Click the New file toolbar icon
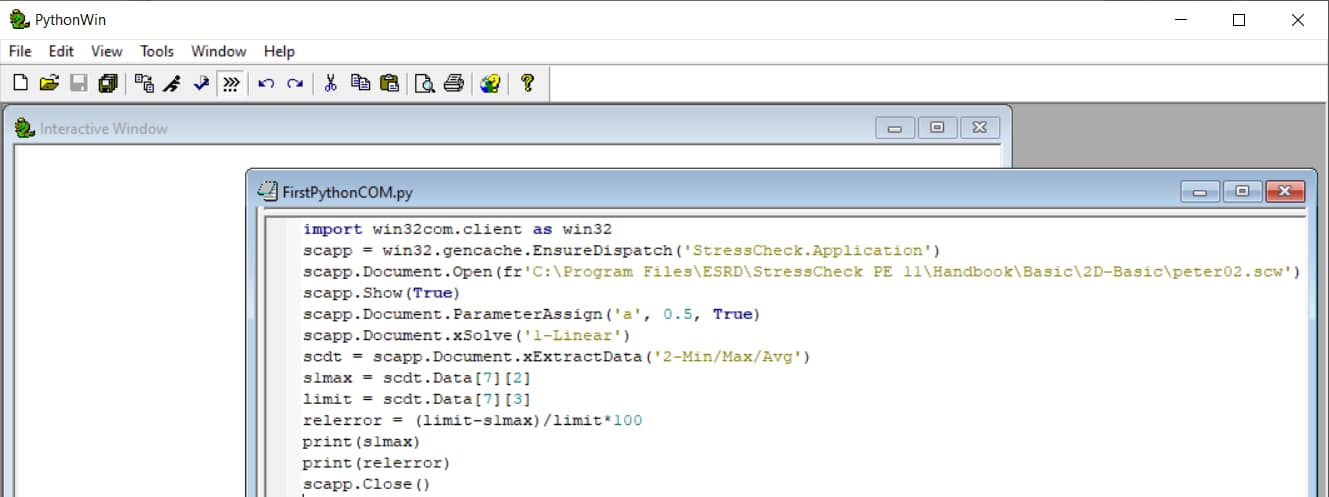The width and height of the screenshot is (1329, 497). click(20, 84)
